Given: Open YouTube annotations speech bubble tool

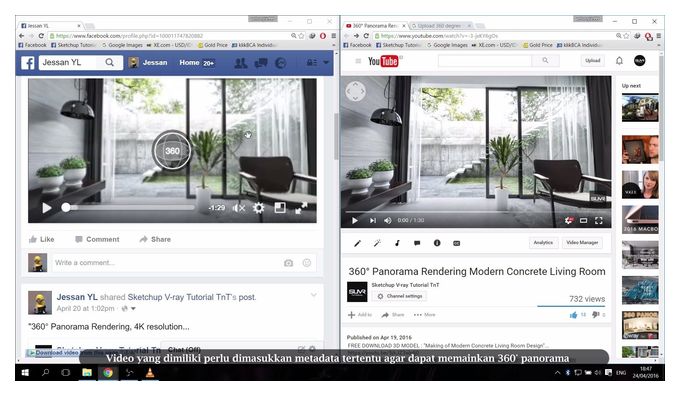Looking at the screenshot, I should click(x=417, y=243).
